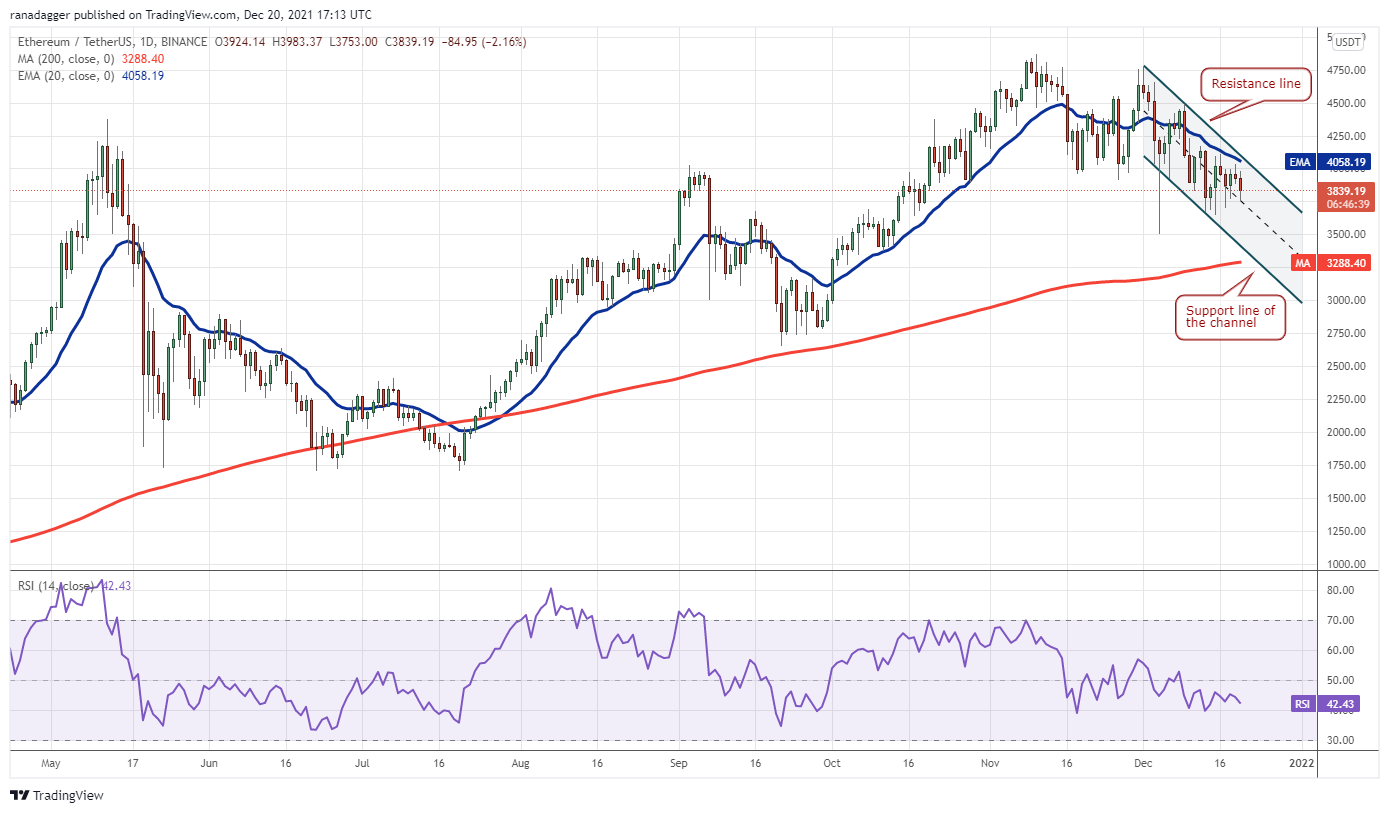The width and height of the screenshot is (1389, 813).
Task: Click the 70.00 level on RSI axis
Action: coord(1341,621)
